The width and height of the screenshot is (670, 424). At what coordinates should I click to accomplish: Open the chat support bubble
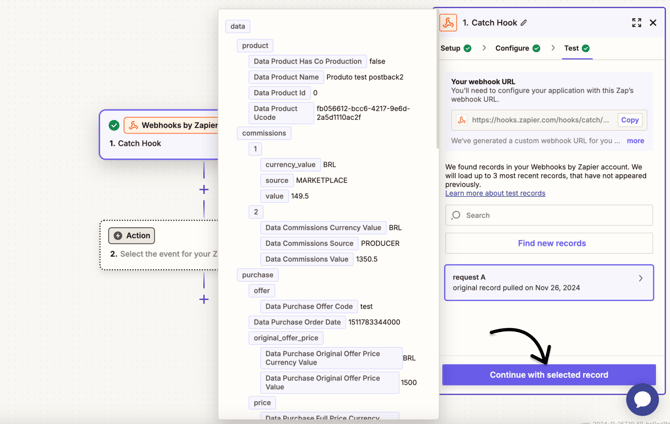click(642, 400)
